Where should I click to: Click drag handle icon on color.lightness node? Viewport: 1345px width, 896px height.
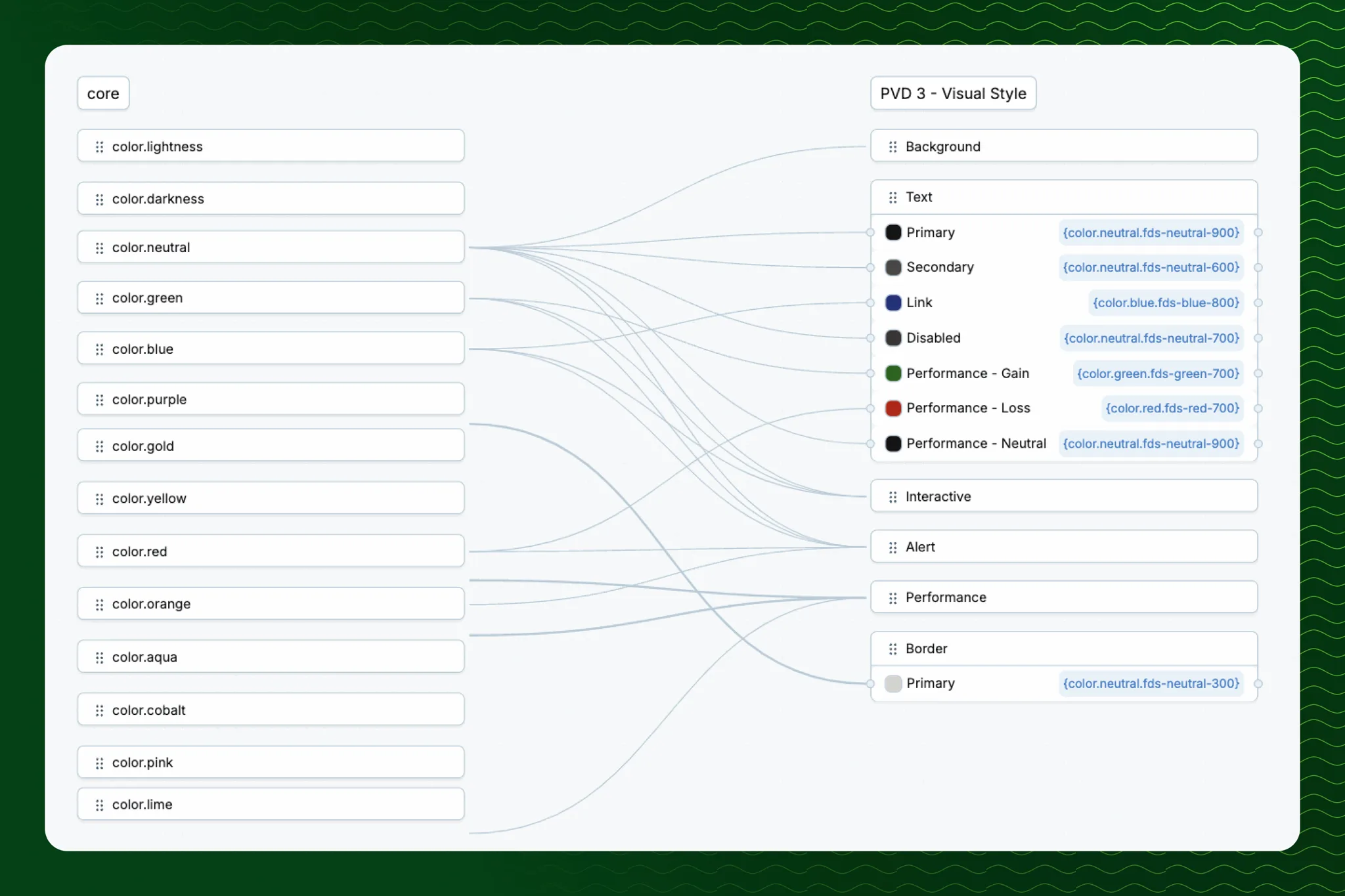click(x=99, y=146)
